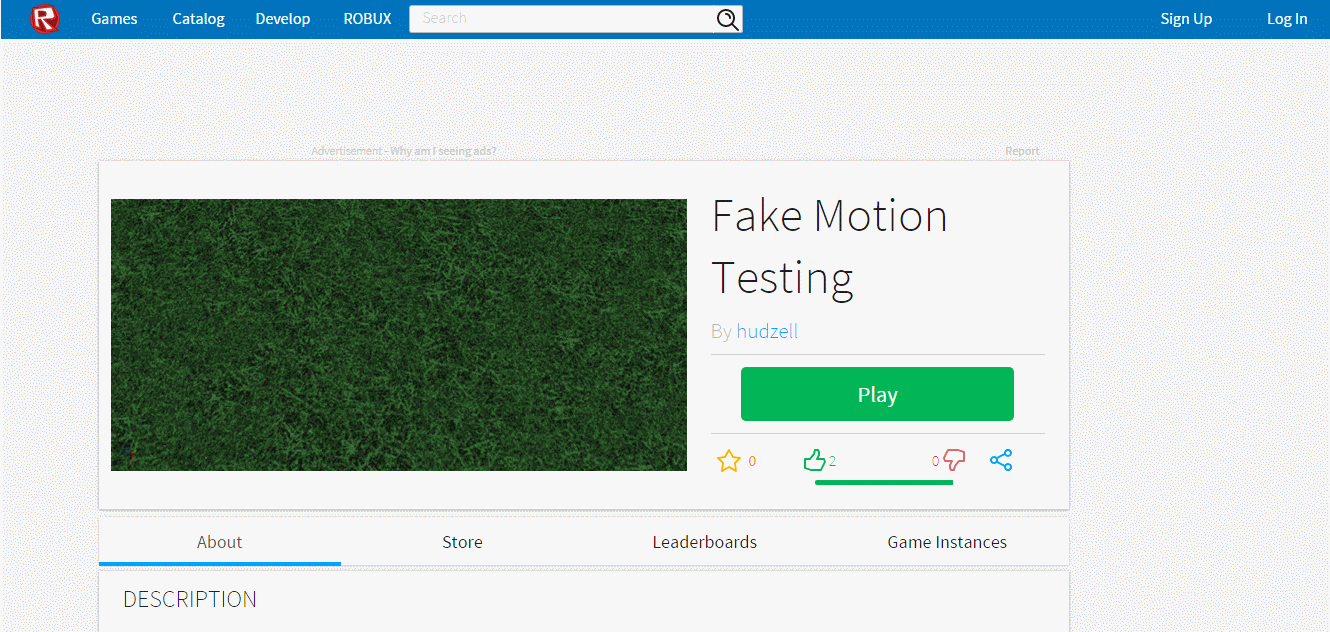
Task: Click the green Play button
Action: (x=877, y=394)
